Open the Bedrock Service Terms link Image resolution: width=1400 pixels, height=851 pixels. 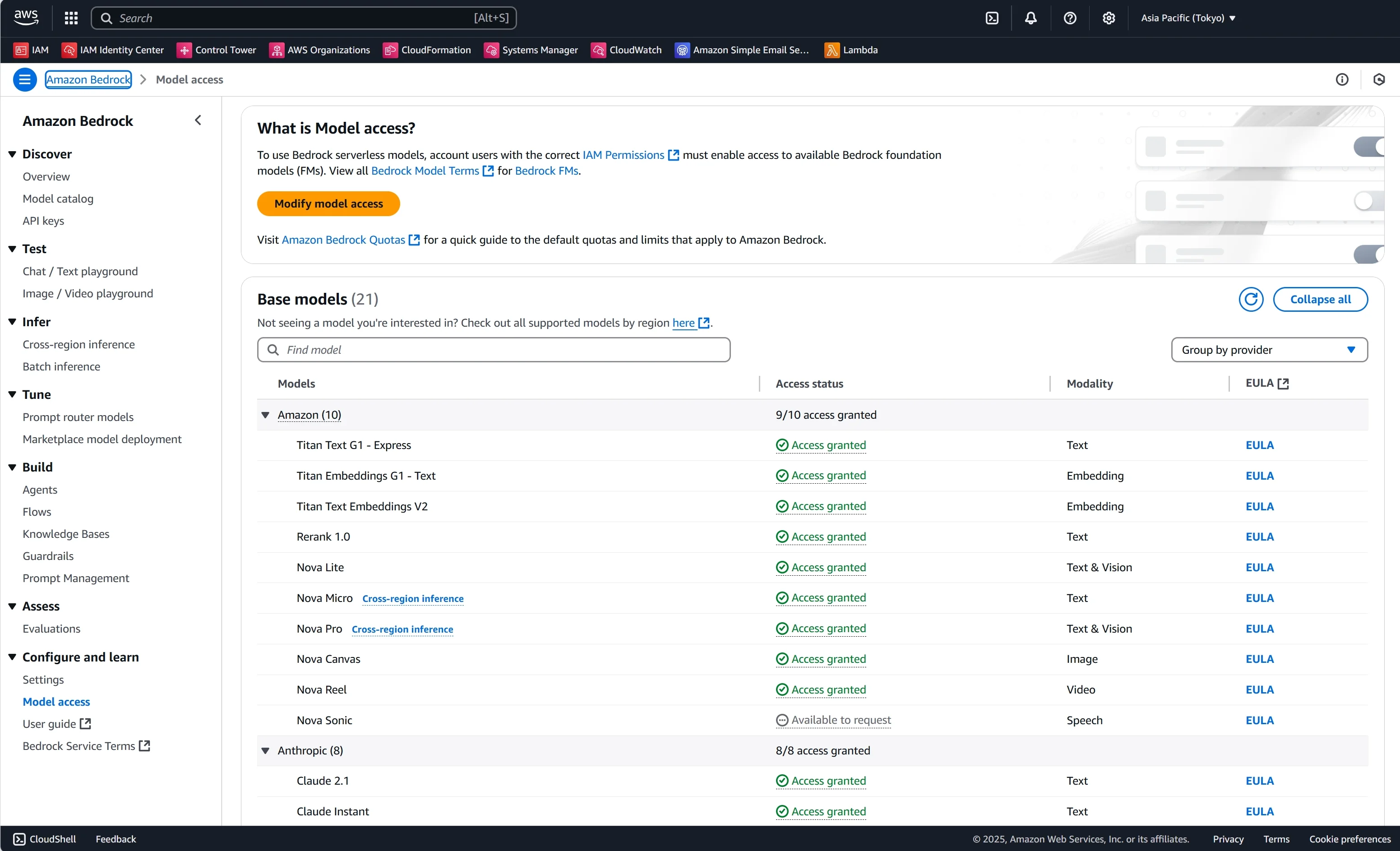pyautogui.click(x=86, y=746)
